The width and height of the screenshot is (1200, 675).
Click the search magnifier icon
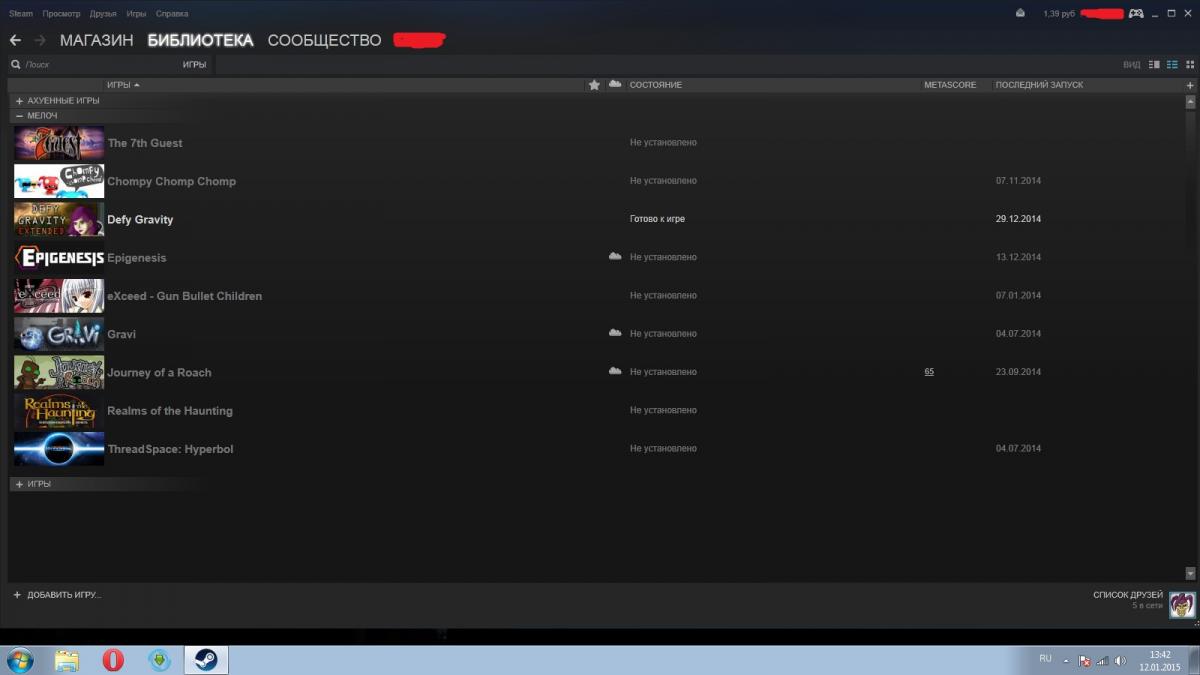(16, 64)
